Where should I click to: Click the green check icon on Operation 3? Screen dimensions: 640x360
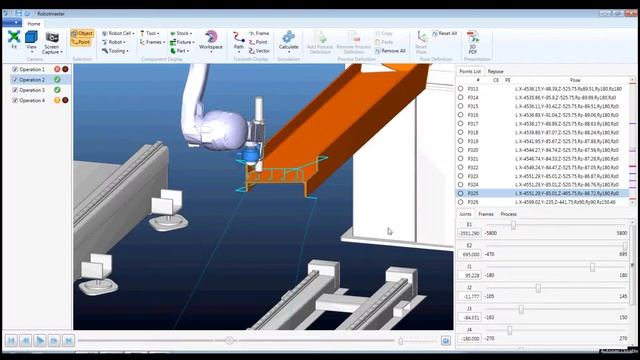tap(57, 90)
